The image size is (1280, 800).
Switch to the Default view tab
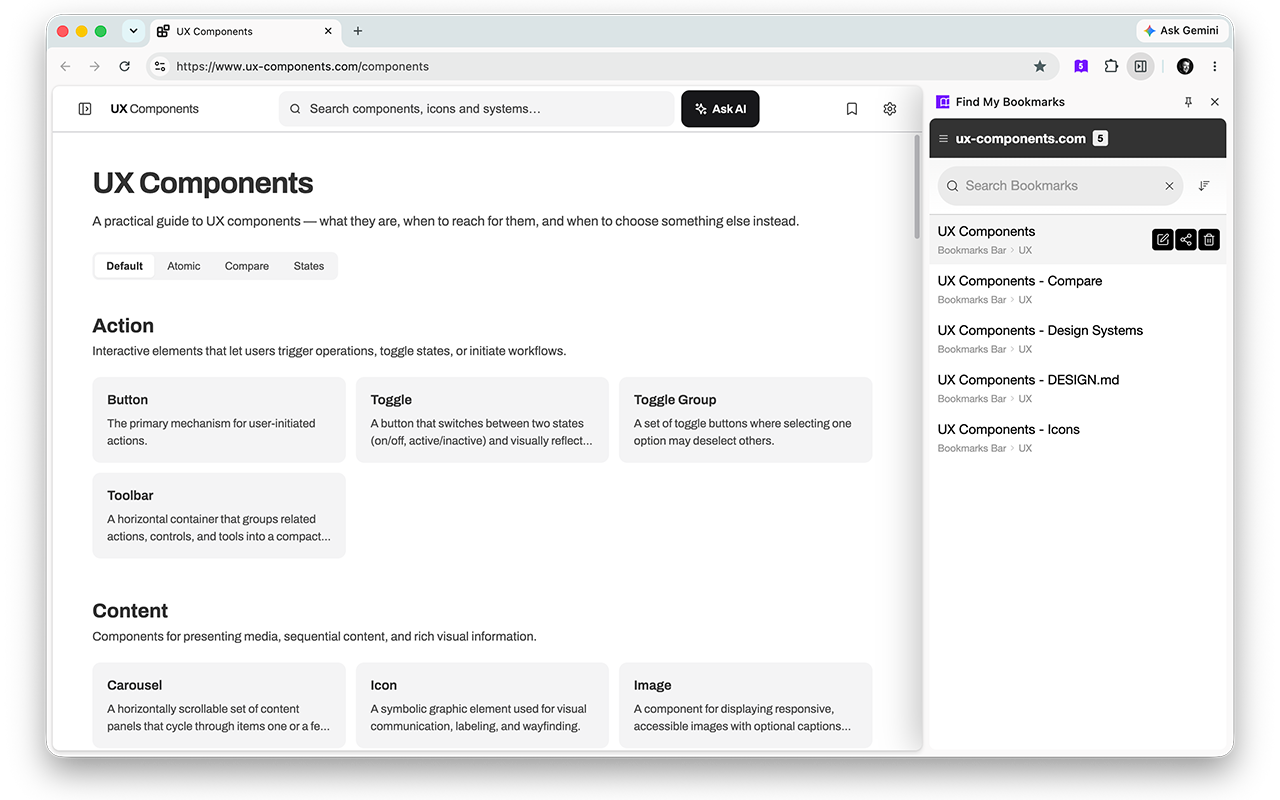125,266
